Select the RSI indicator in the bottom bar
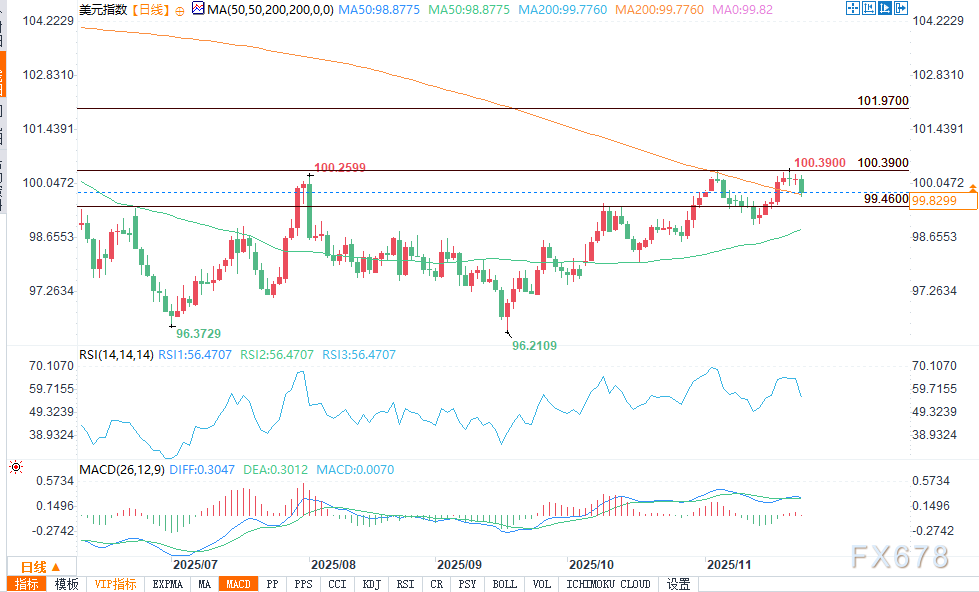Screen dimensions: 979x592 (x=405, y=584)
